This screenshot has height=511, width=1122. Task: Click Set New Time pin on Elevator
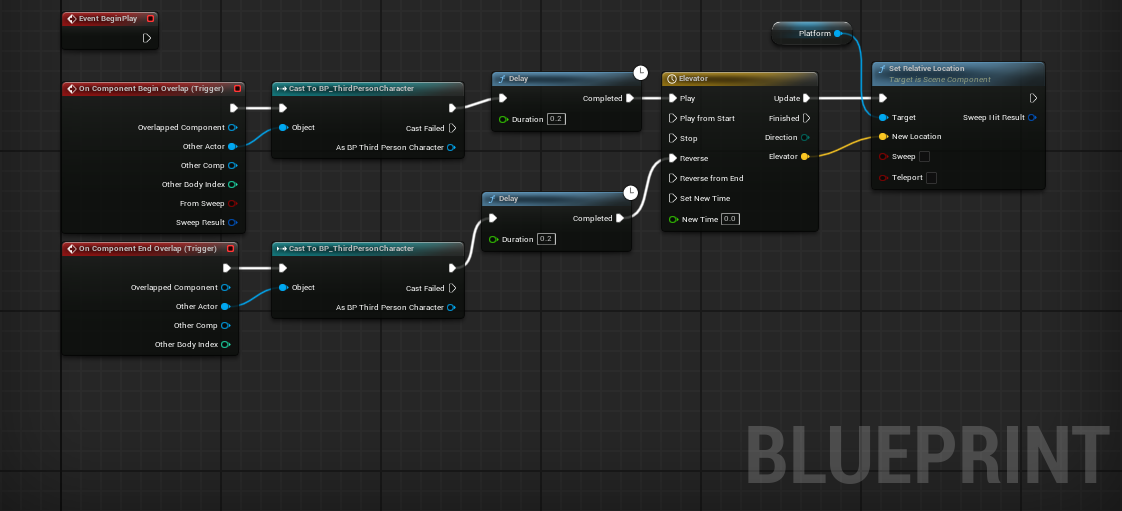pyautogui.click(x=673, y=198)
